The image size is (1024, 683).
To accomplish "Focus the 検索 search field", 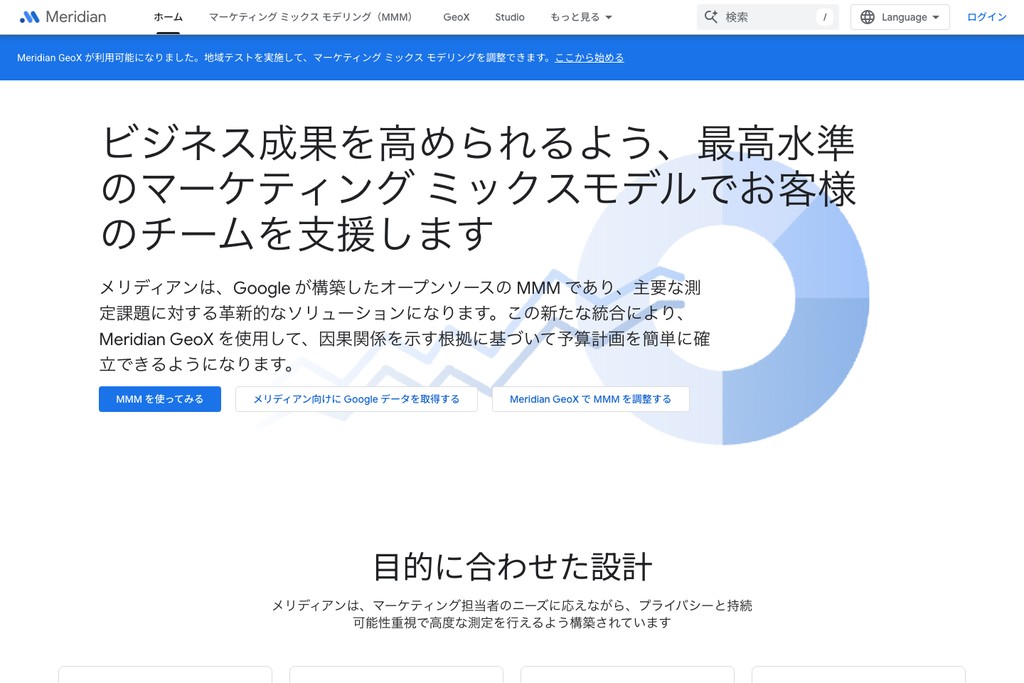I will [x=767, y=17].
